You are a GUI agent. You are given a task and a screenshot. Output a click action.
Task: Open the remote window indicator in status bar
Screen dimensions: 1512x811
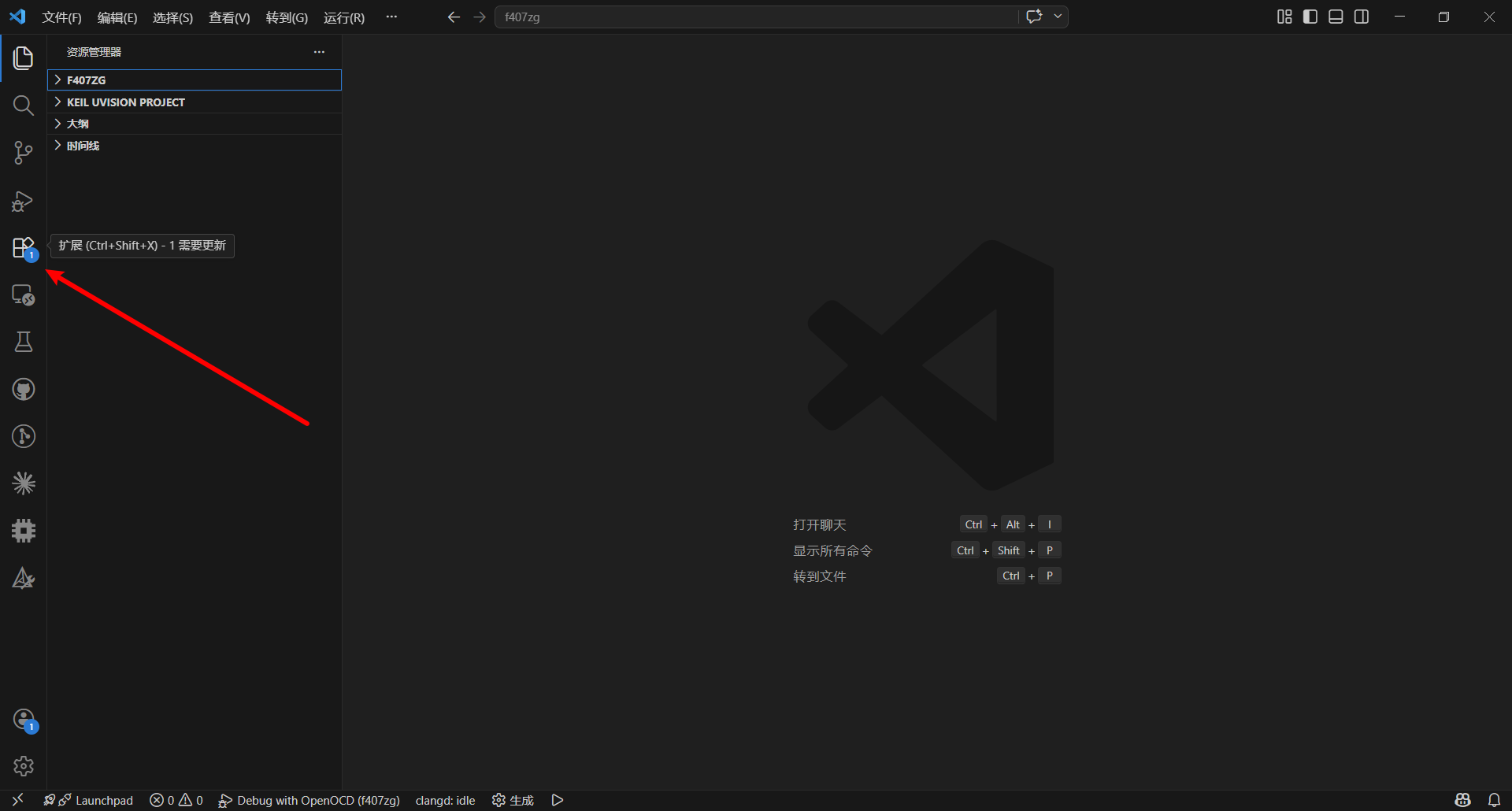17,800
